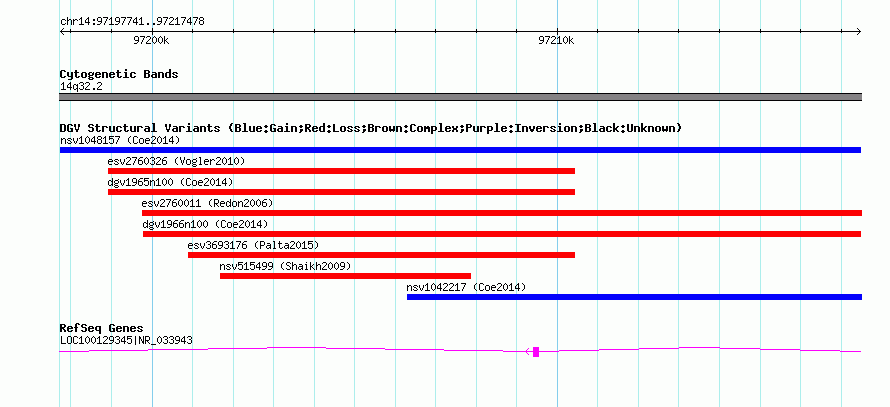Select the 14q32.2 band label
Screen dimensions: 890x407
81,86
